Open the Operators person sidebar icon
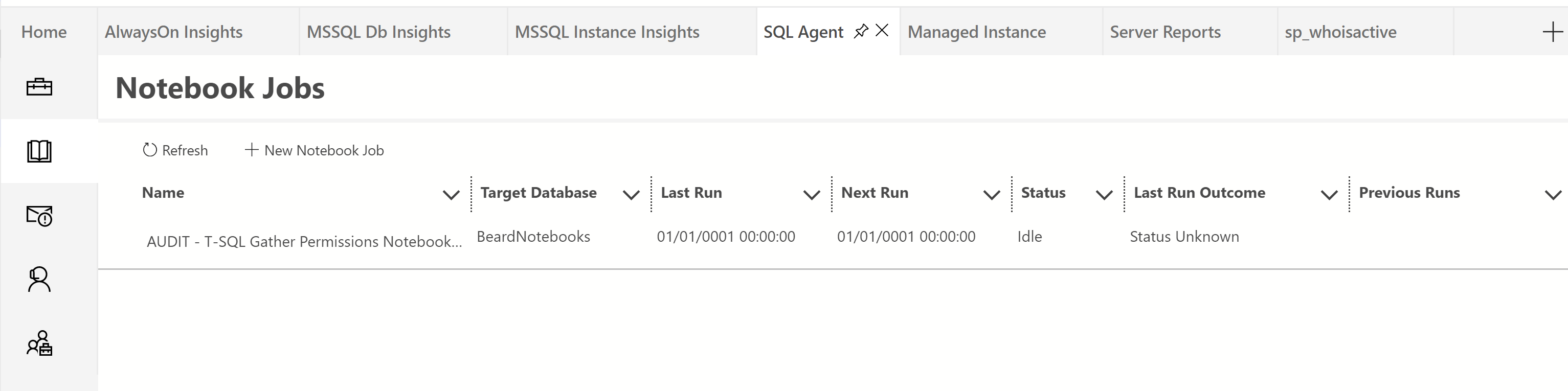The width and height of the screenshot is (1568, 391). (x=39, y=280)
